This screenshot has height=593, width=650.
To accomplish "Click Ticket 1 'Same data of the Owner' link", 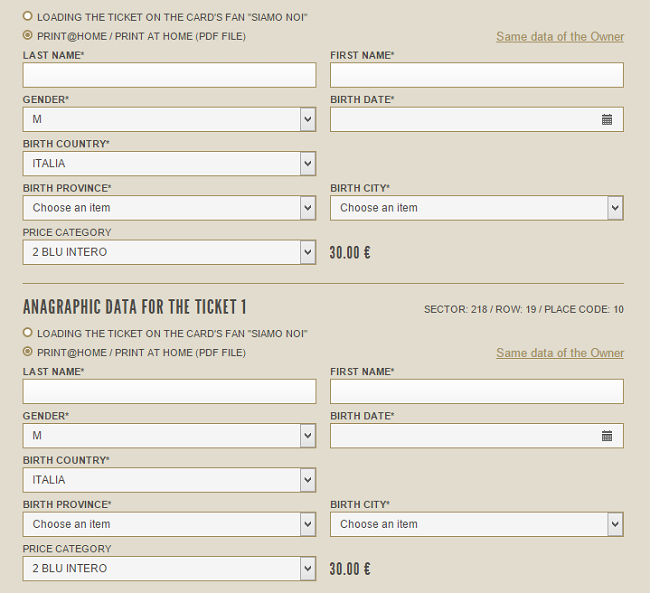I will 560,353.
